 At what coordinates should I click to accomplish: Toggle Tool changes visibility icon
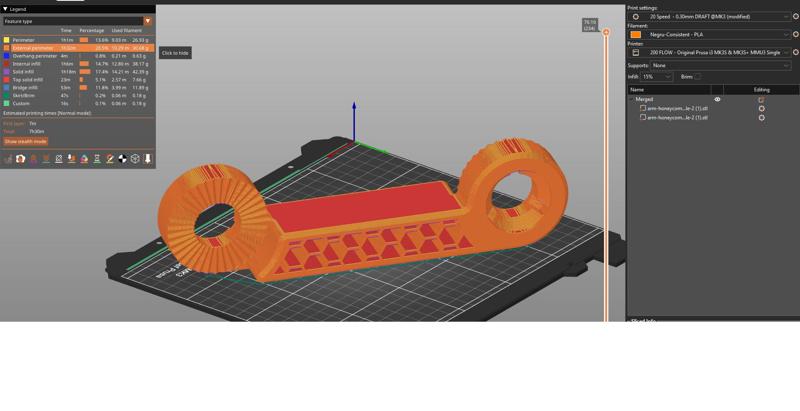71,159
